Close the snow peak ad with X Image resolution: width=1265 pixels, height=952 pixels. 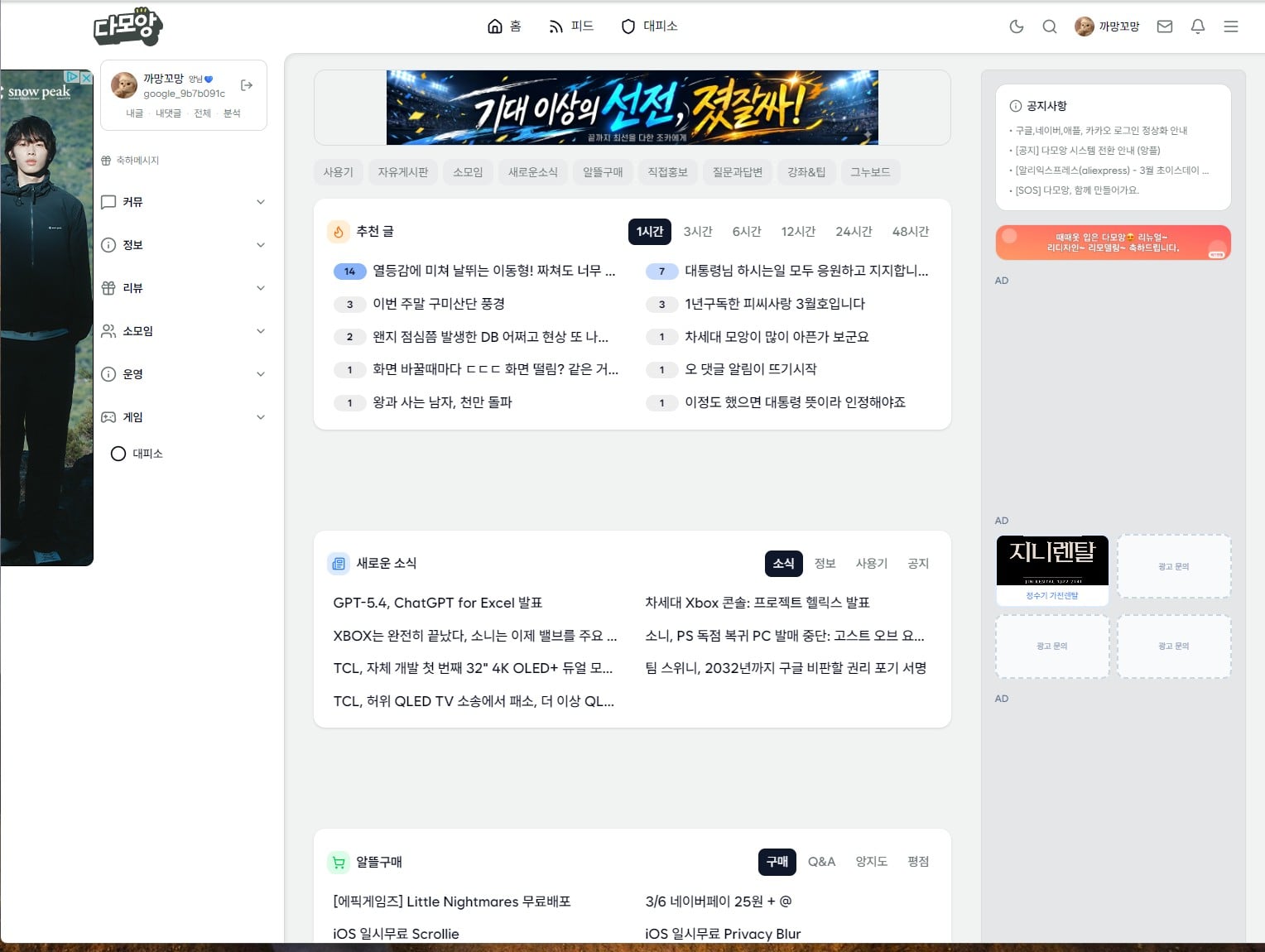[86, 77]
